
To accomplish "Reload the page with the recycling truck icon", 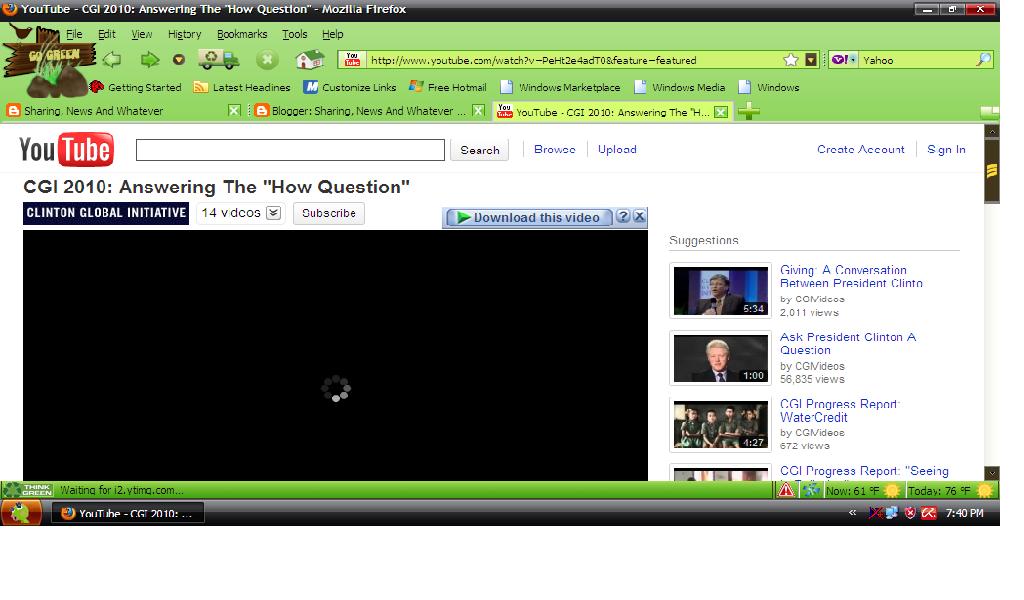I will coord(219,59).
